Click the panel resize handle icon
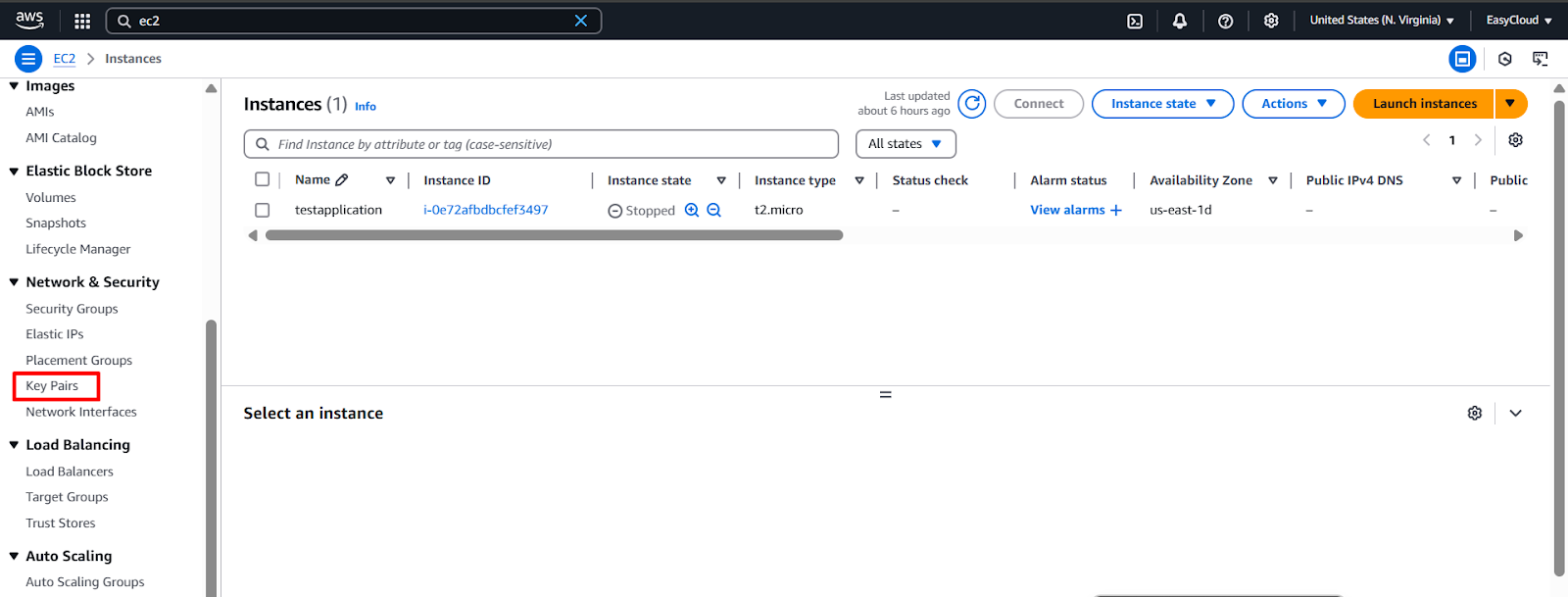 tap(886, 394)
